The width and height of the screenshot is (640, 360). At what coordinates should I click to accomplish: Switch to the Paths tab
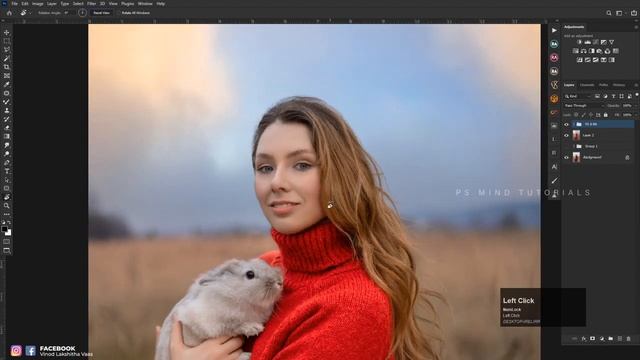click(x=603, y=85)
